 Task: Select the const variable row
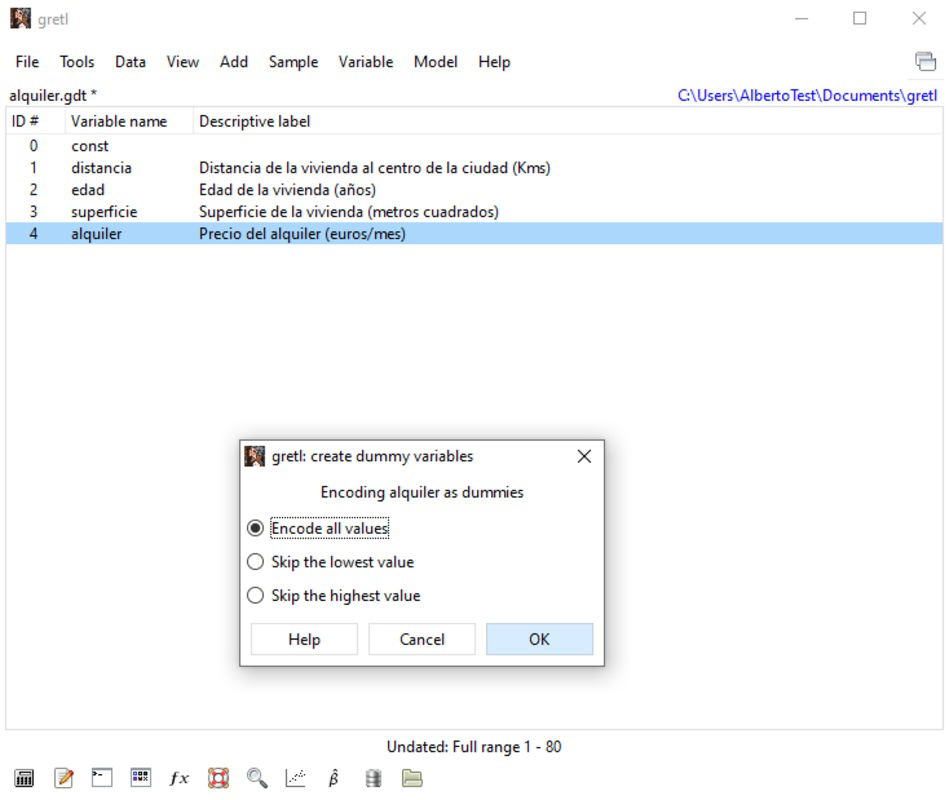coord(474,146)
